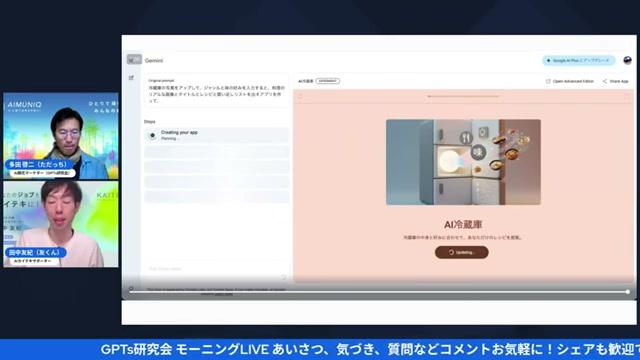Click Share App

coord(616,81)
